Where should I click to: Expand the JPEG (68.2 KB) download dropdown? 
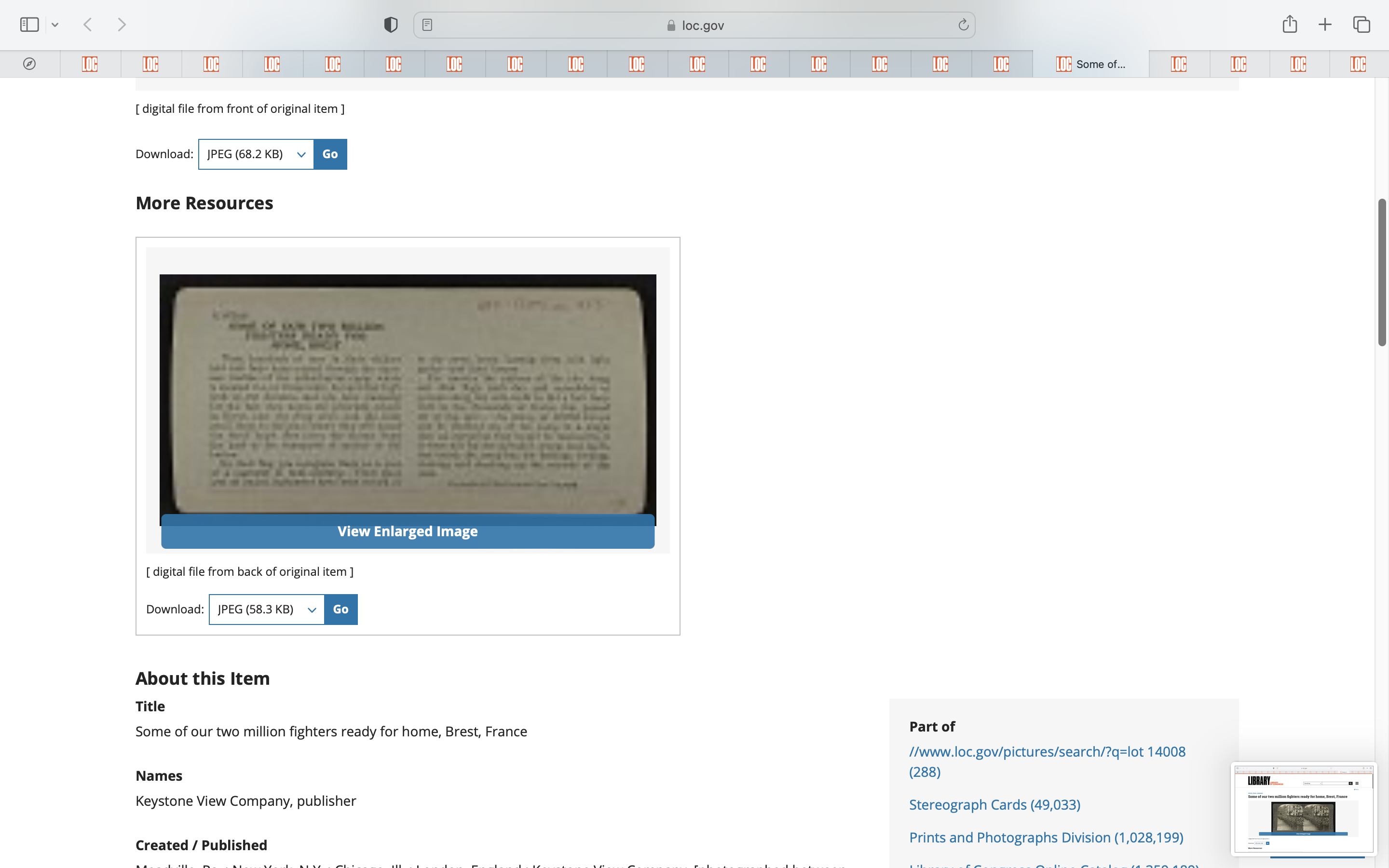click(256, 154)
